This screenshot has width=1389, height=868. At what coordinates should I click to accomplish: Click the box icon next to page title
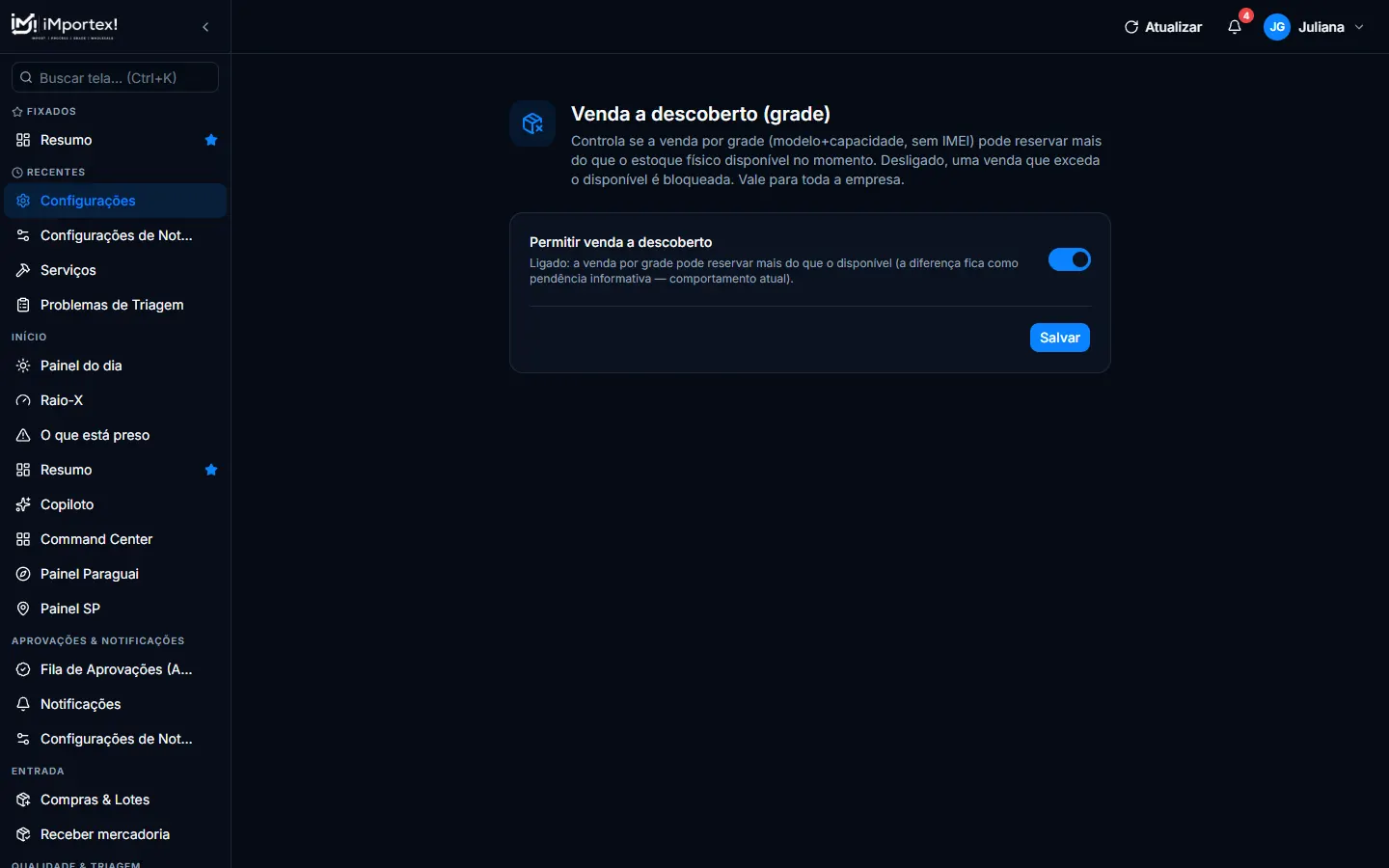click(532, 123)
